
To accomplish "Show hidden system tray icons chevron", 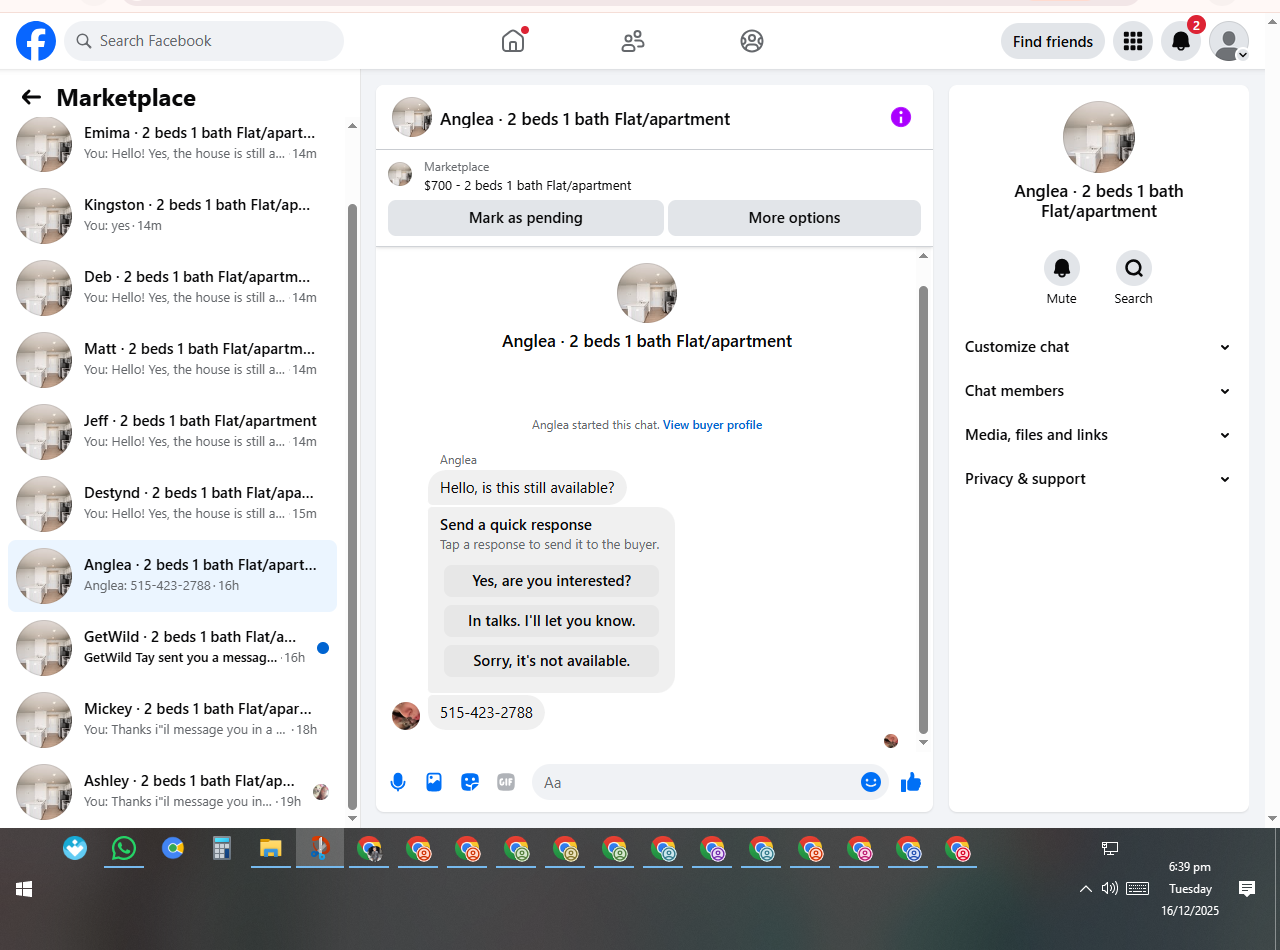I will pos(1085,888).
